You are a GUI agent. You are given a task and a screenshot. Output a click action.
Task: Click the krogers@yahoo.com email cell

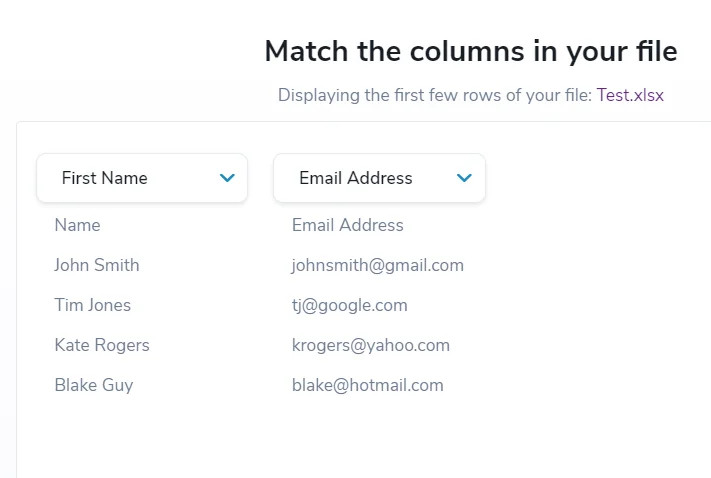click(x=370, y=345)
